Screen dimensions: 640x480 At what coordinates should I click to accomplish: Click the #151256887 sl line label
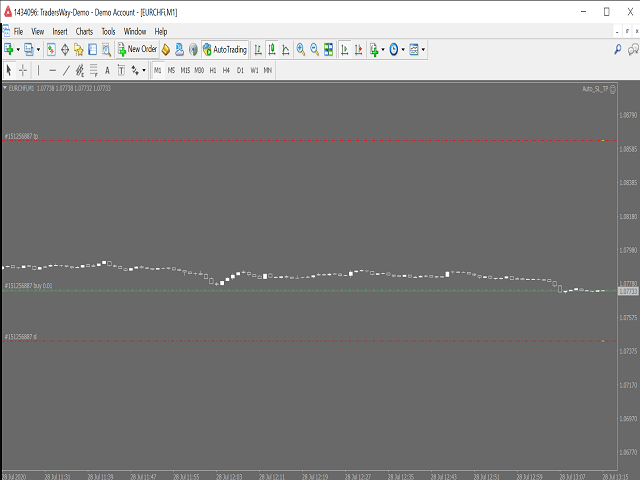tap(20, 337)
